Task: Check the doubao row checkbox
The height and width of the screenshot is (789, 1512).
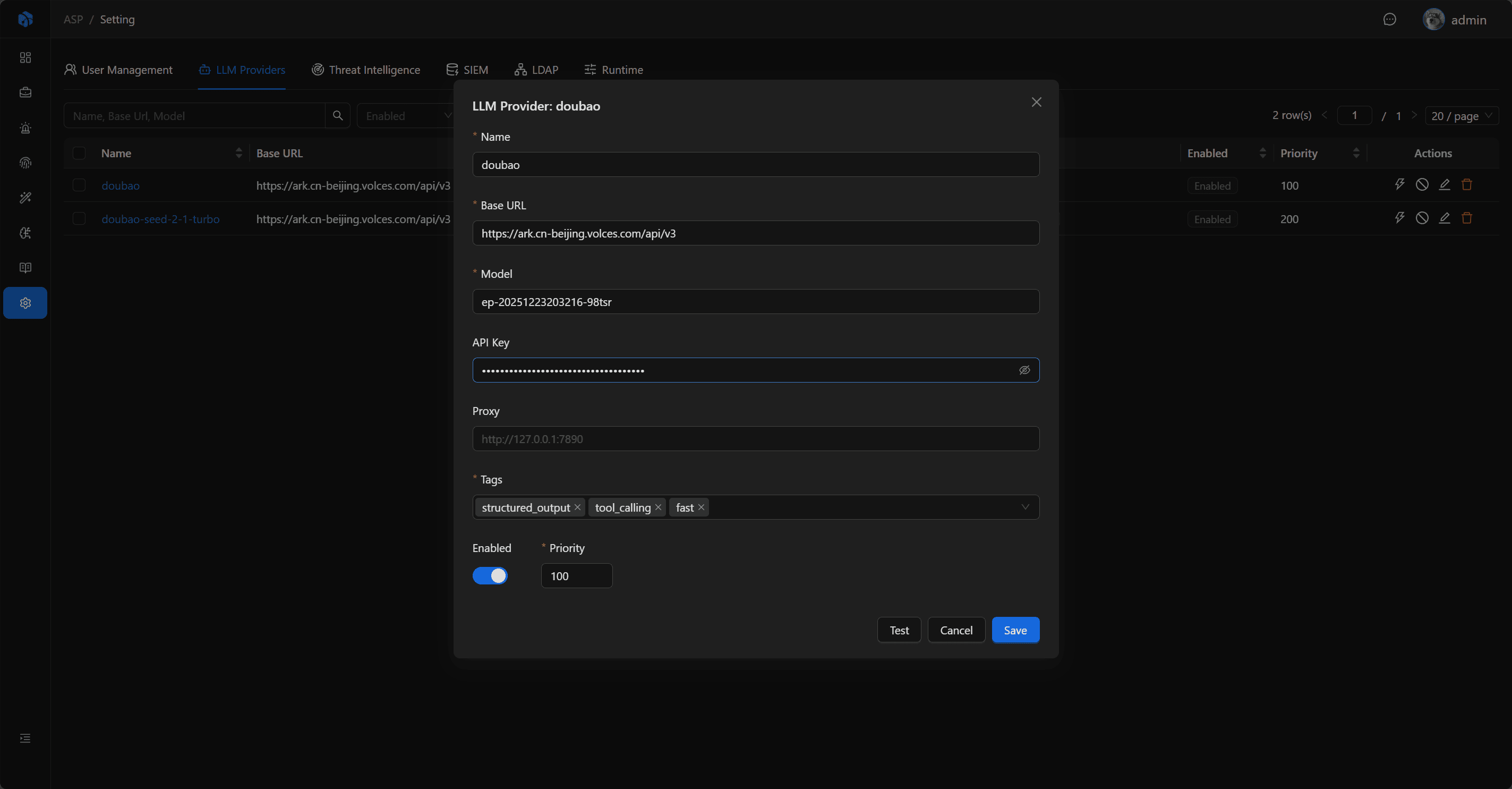Action: click(79, 185)
